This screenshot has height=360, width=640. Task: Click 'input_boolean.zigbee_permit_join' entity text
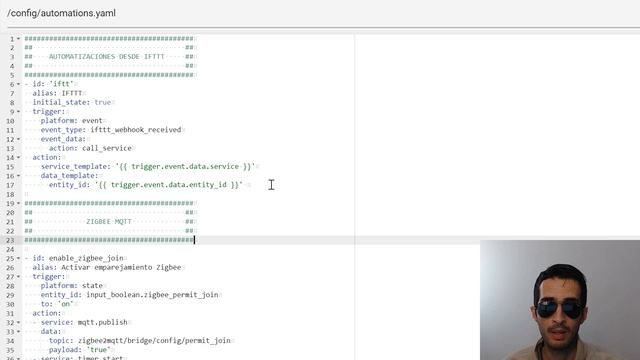[x=152, y=295]
